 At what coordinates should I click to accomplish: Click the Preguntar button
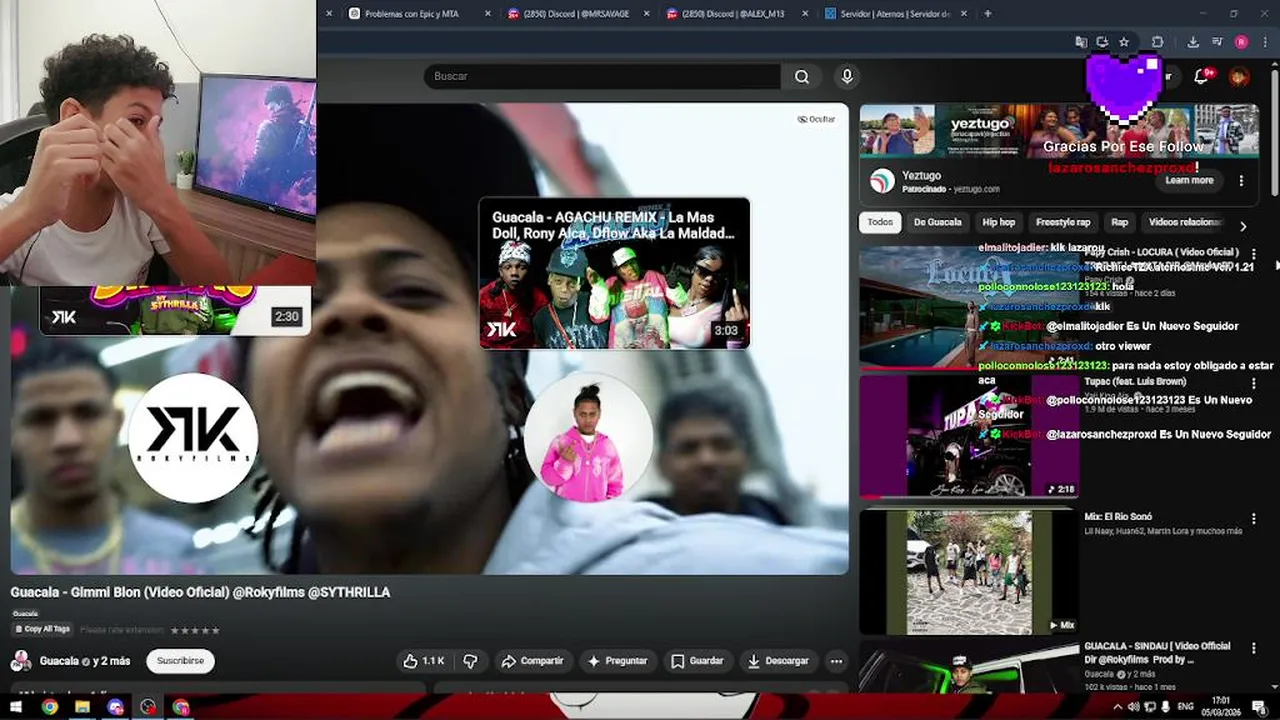coord(617,661)
